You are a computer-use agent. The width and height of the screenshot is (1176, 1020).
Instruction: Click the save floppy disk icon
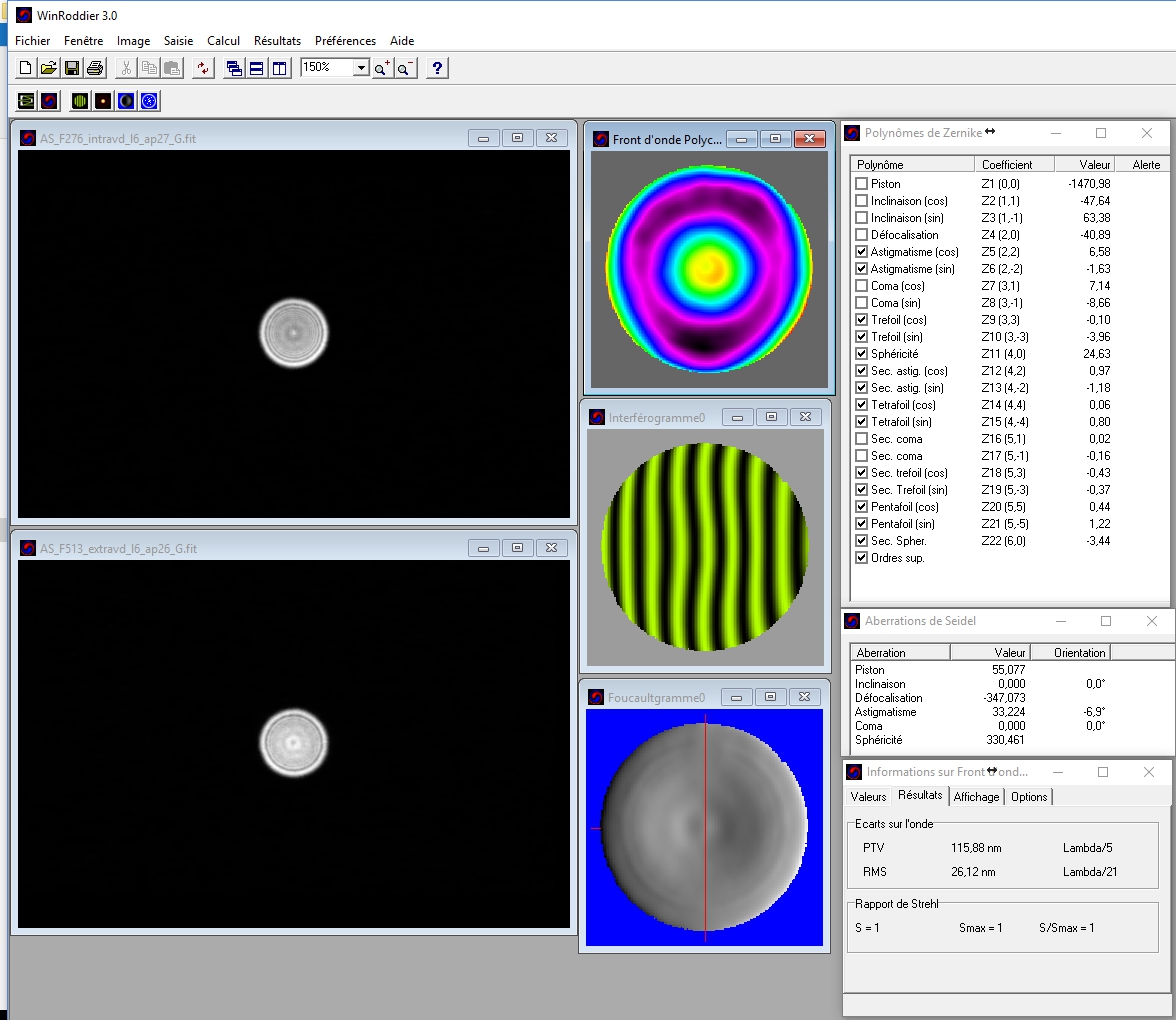[72, 68]
